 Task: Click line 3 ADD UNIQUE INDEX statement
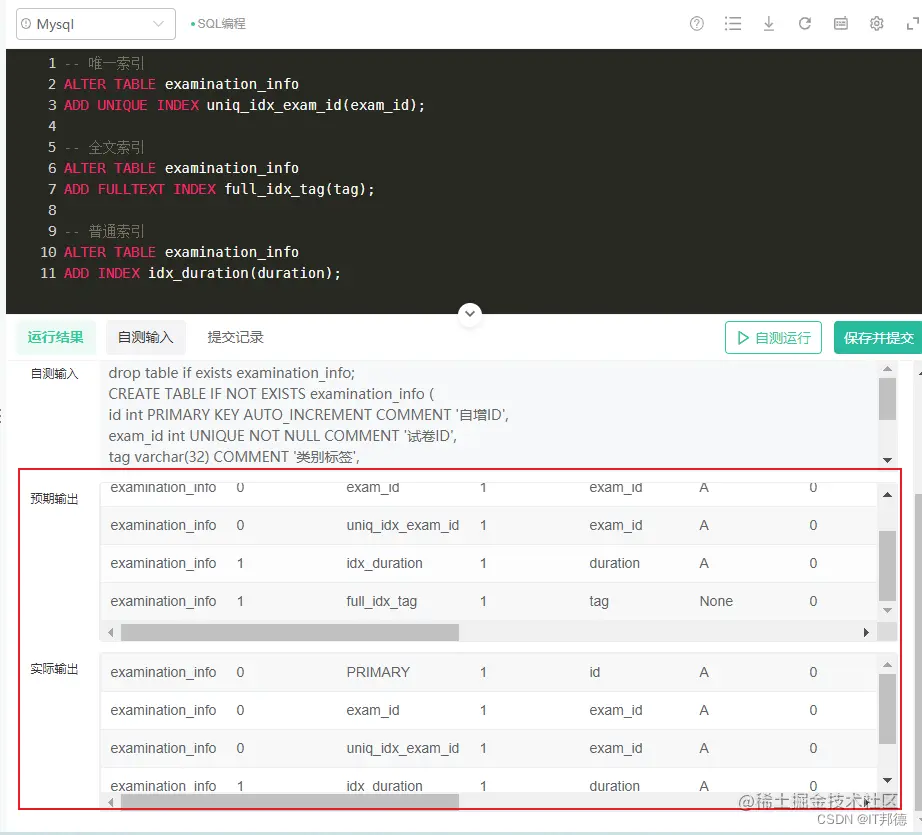(244, 105)
